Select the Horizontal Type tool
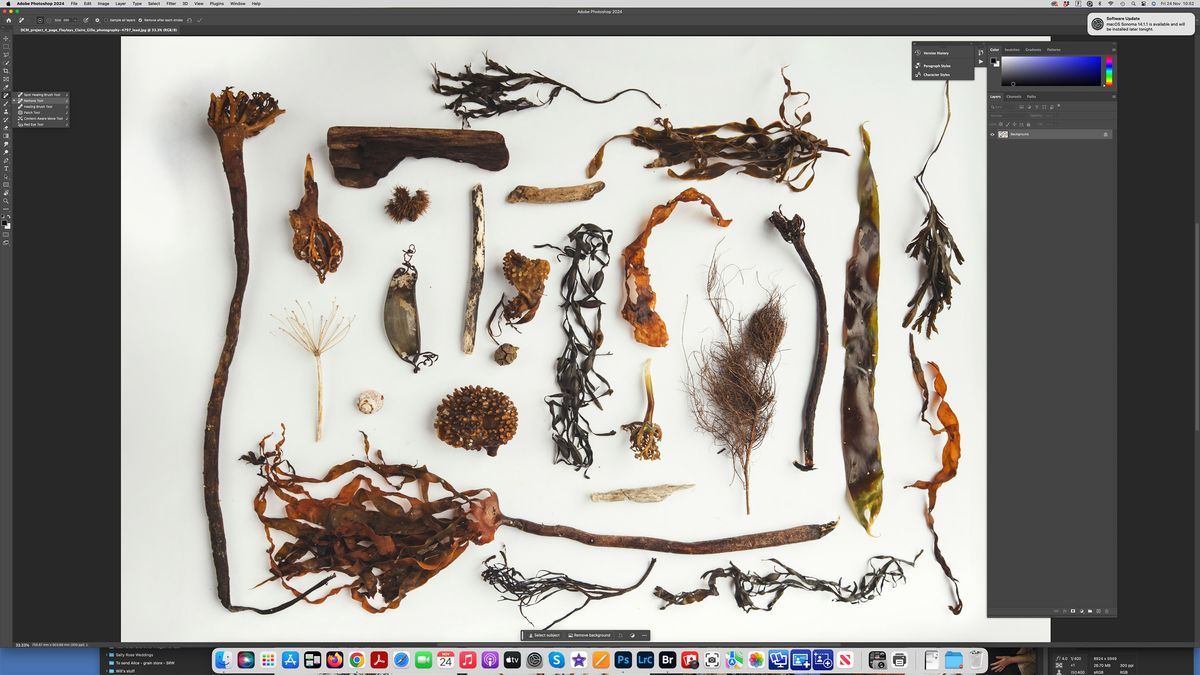 tap(5, 168)
